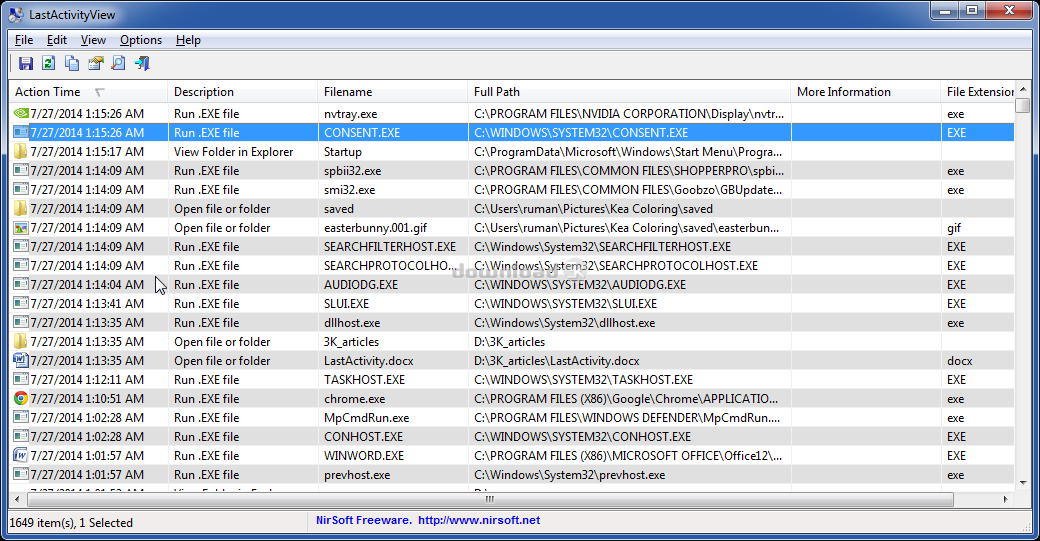Click the horizontal scrollbar left arrow
1040x541 pixels.
pyautogui.click(x=17, y=499)
